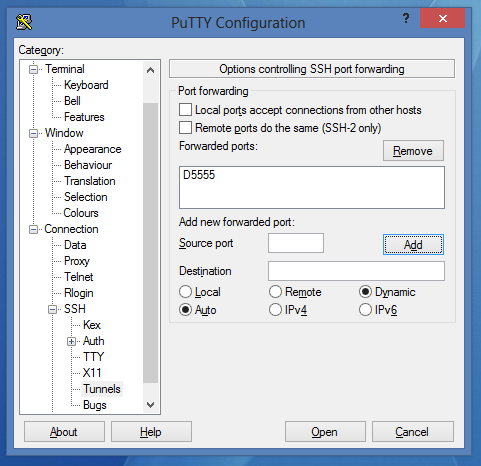Select the Tunnels category
The width and height of the screenshot is (481, 466).
coord(102,389)
